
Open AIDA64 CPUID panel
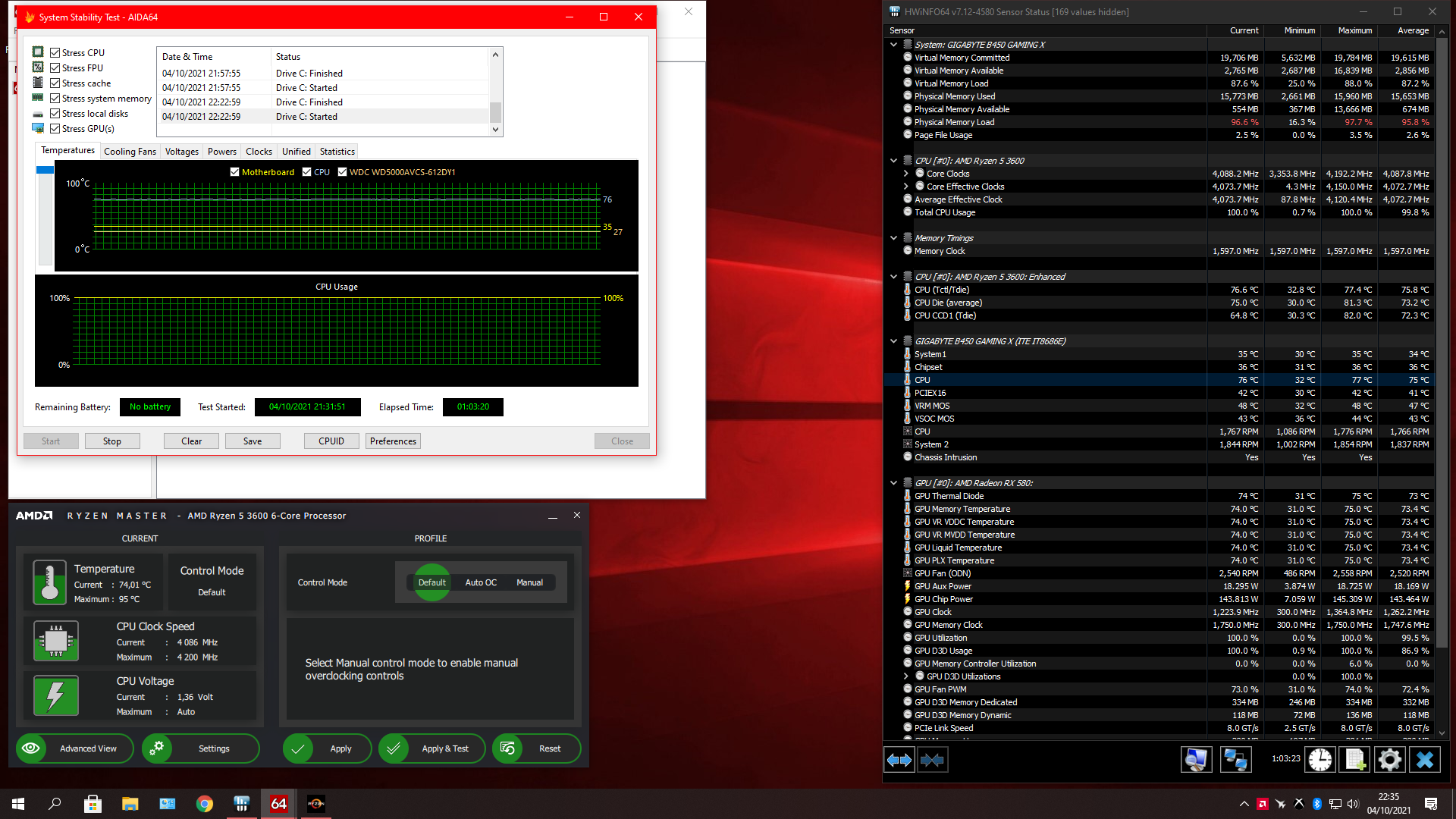point(331,441)
